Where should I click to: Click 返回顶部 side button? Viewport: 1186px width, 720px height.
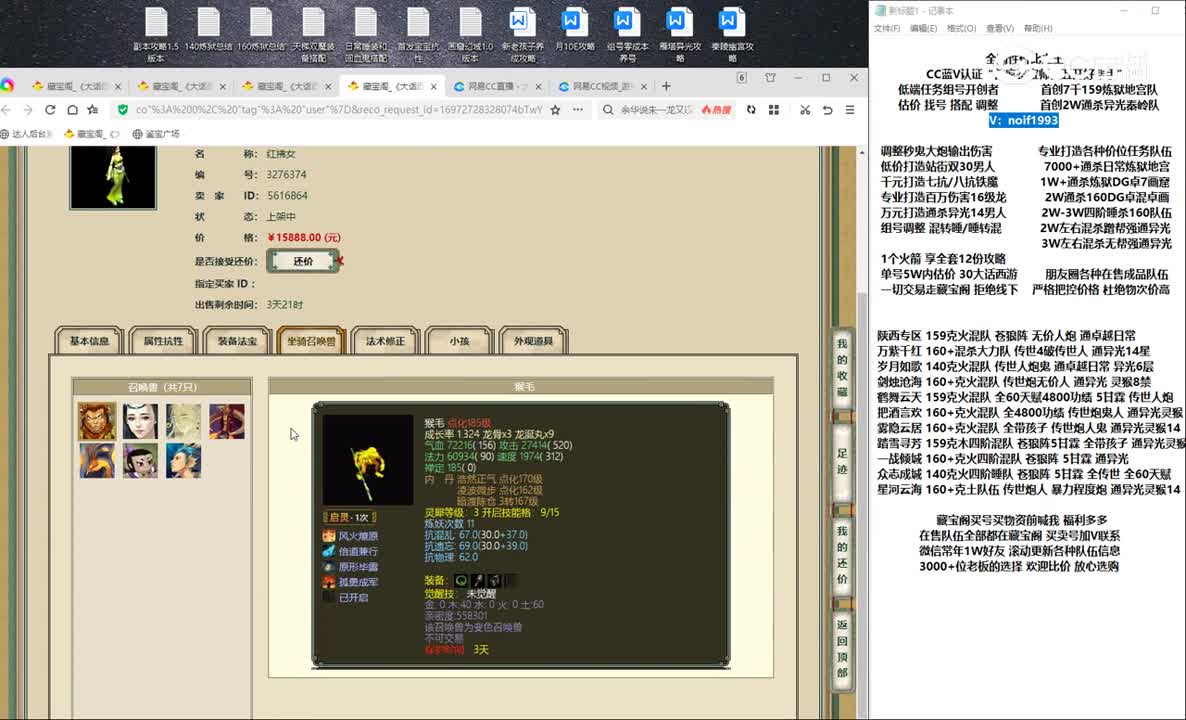tap(843, 649)
